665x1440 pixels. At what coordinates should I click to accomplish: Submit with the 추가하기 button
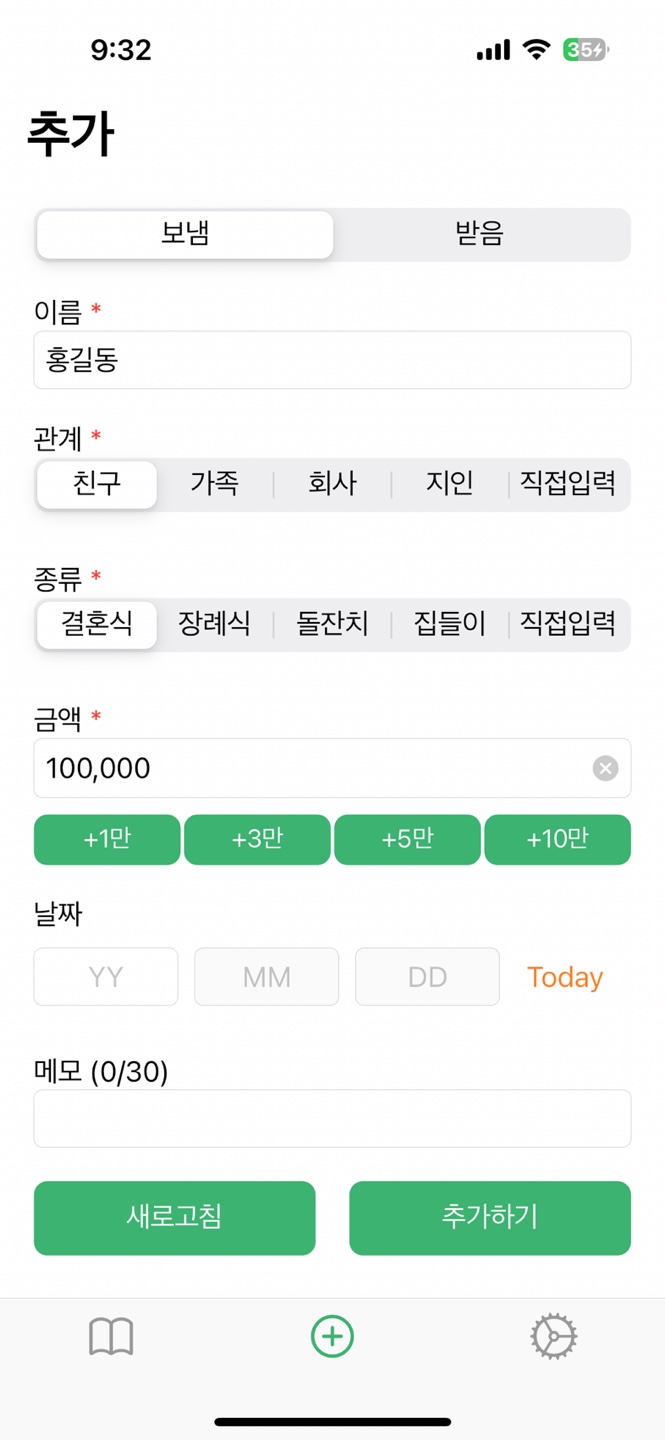pyautogui.click(x=490, y=1217)
